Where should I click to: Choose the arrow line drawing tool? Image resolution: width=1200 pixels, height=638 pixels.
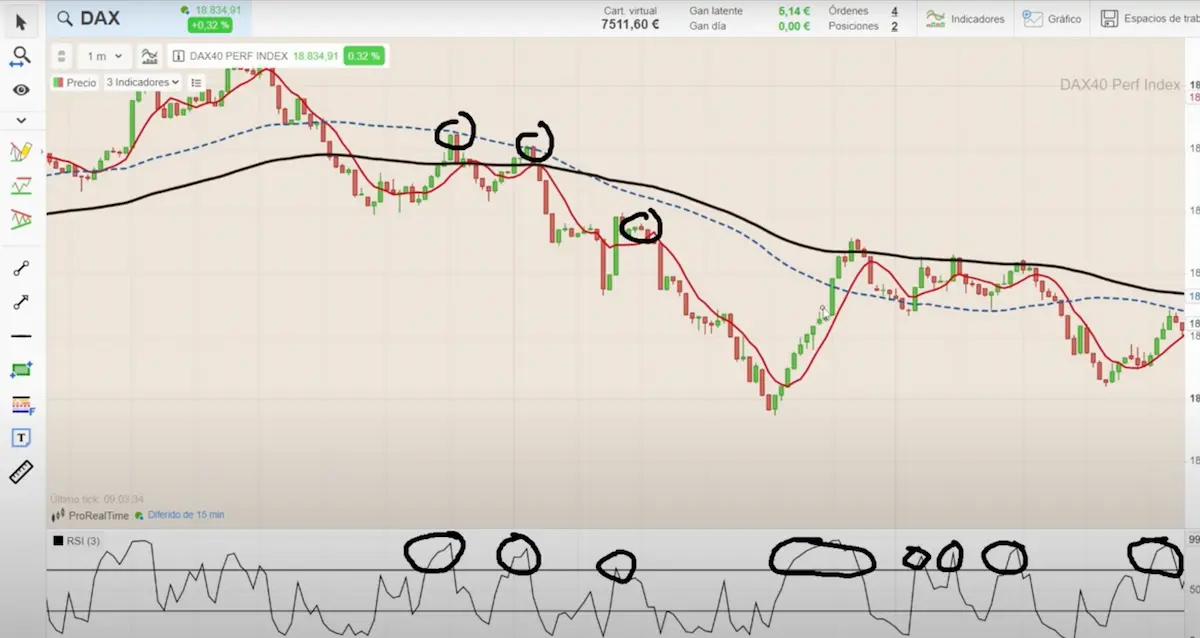coord(21,302)
